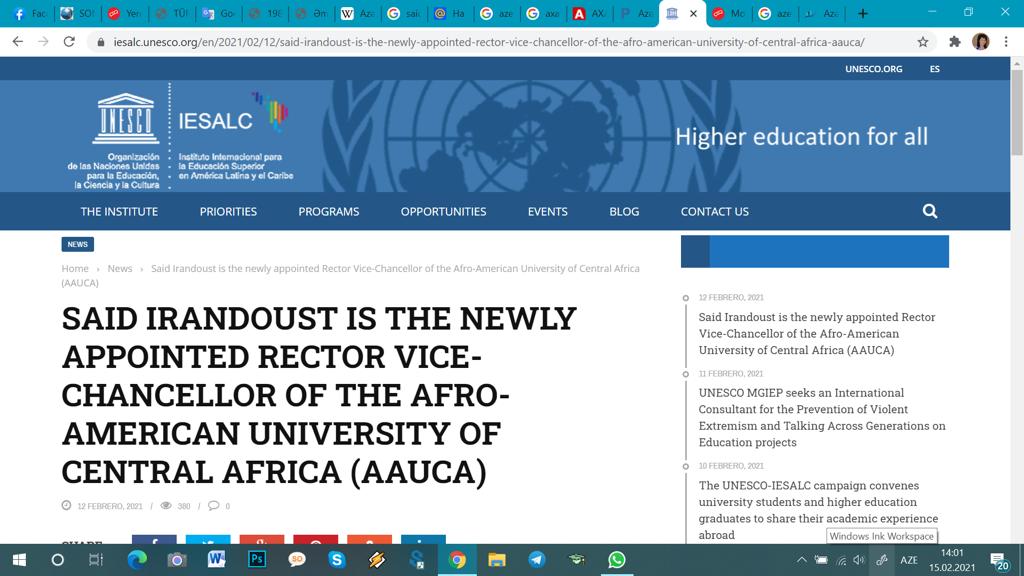Click the taskbar clock showing 14:01
Viewport: 1024px width, 576px height.
pos(952,560)
